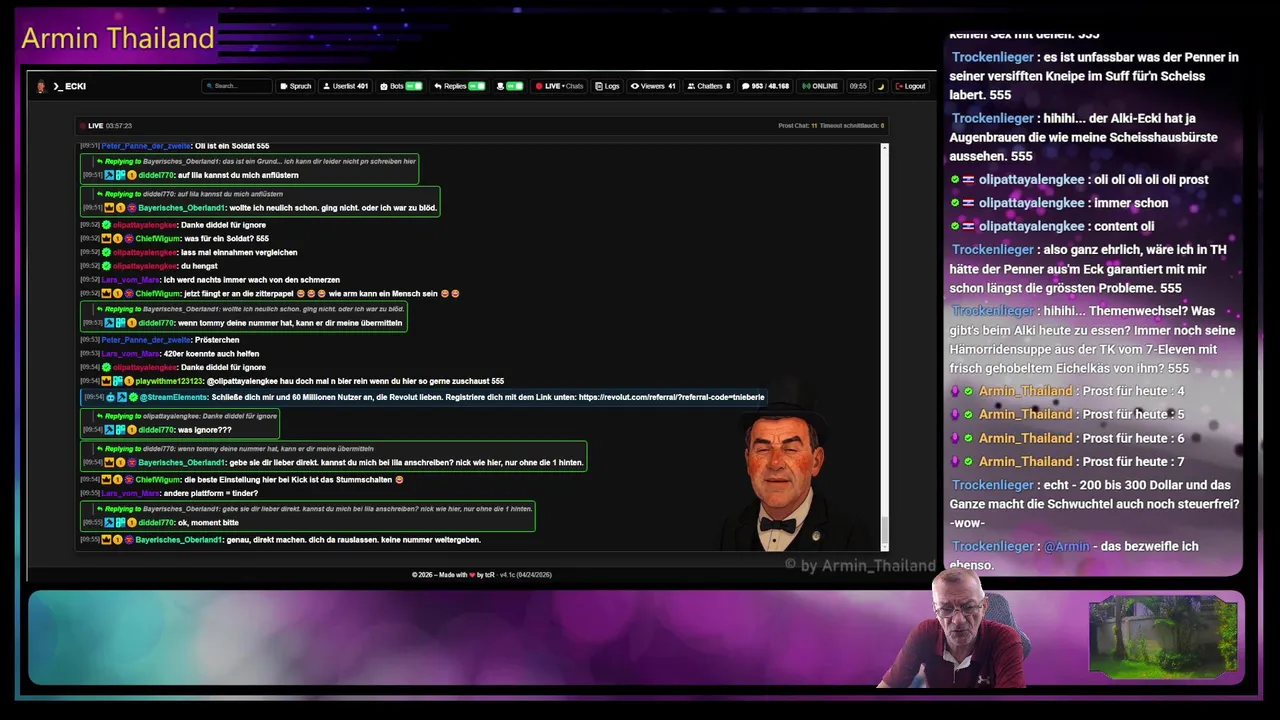Click username Peter_Panne_der_zweite in Prösterchen message
The width and height of the screenshot is (1280, 720).
click(x=146, y=340)
